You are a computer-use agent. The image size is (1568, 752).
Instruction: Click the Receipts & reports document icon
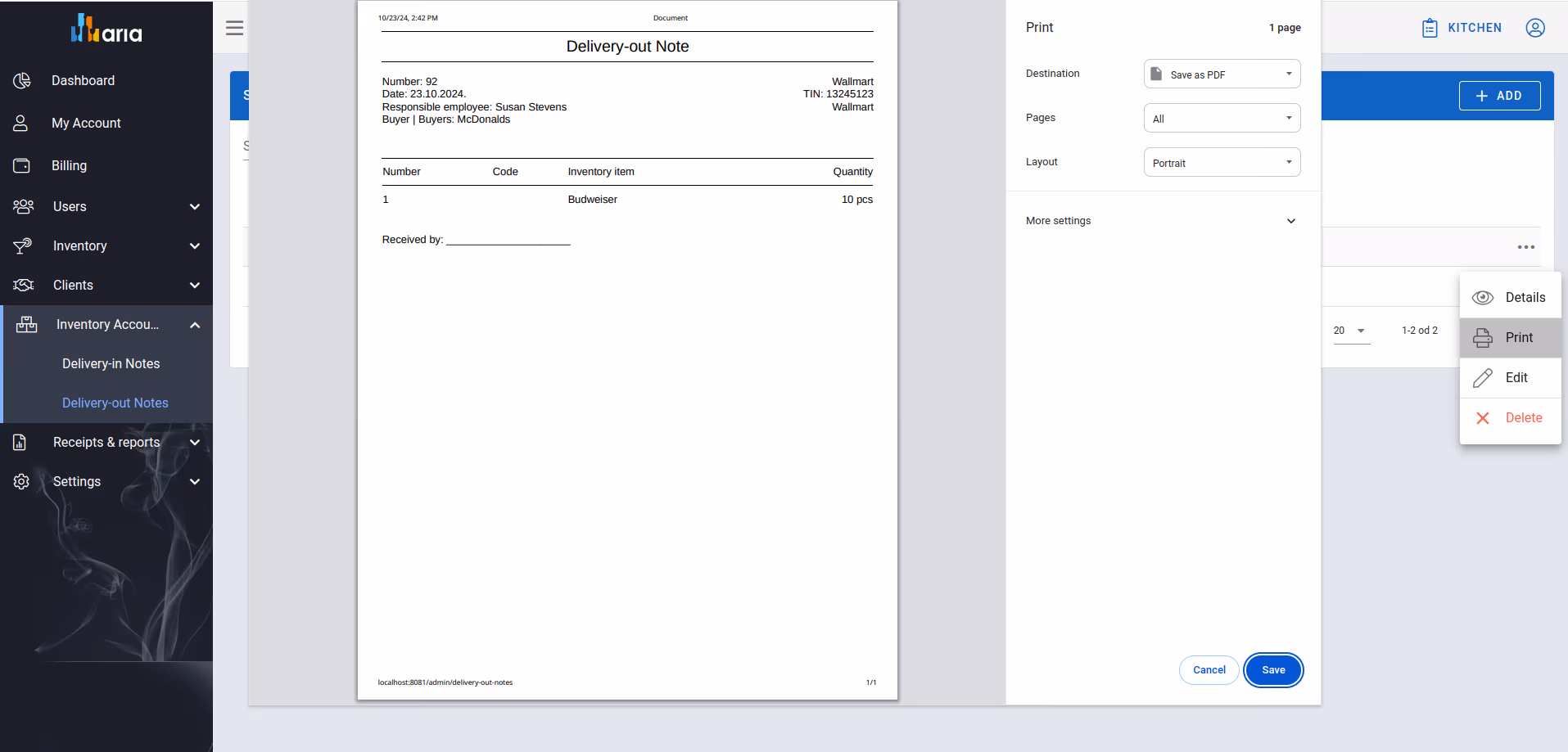tap(20, 442)
